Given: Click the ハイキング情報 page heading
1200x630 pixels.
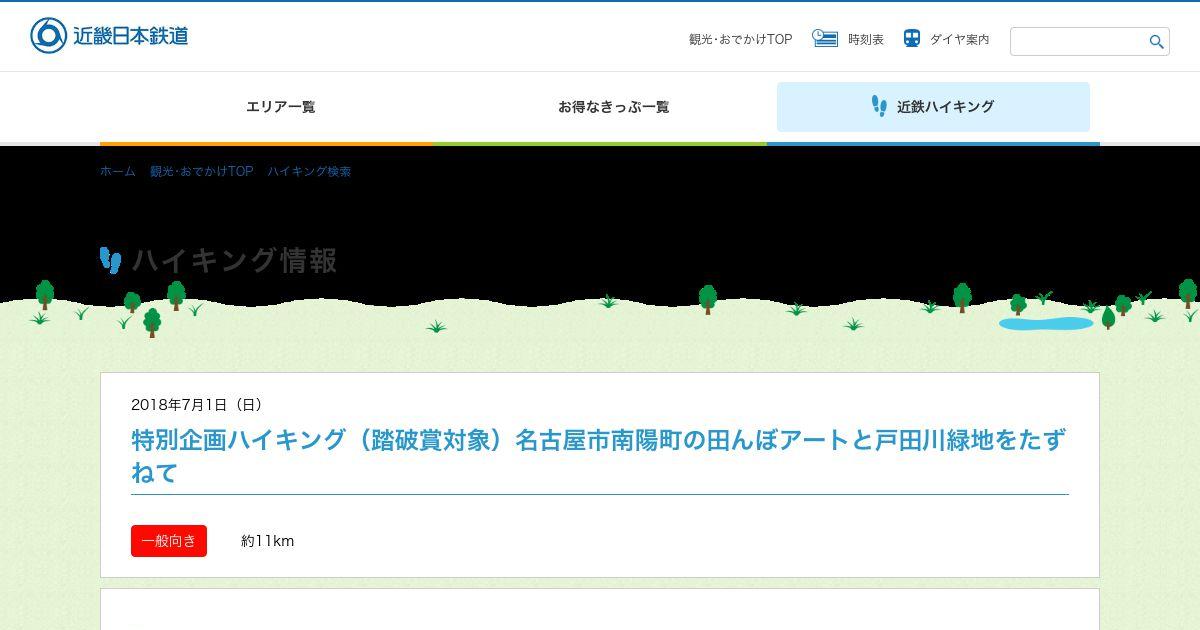Looking at the screenshot, I should 234,260.
